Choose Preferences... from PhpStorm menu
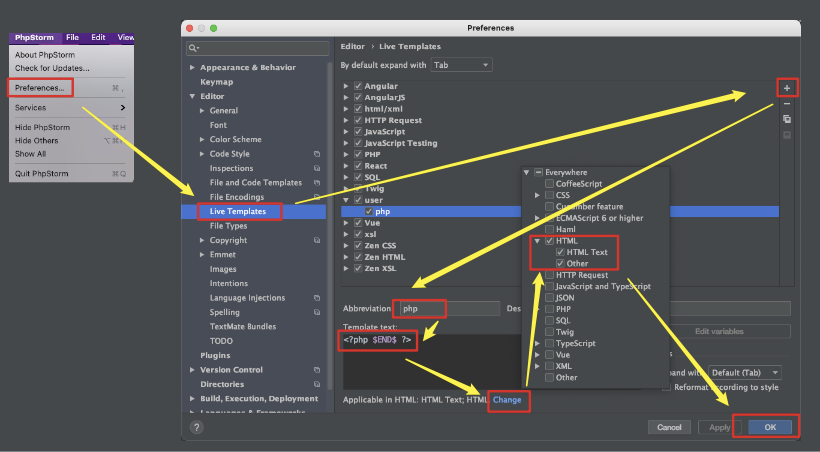 [x=40, y=88]
